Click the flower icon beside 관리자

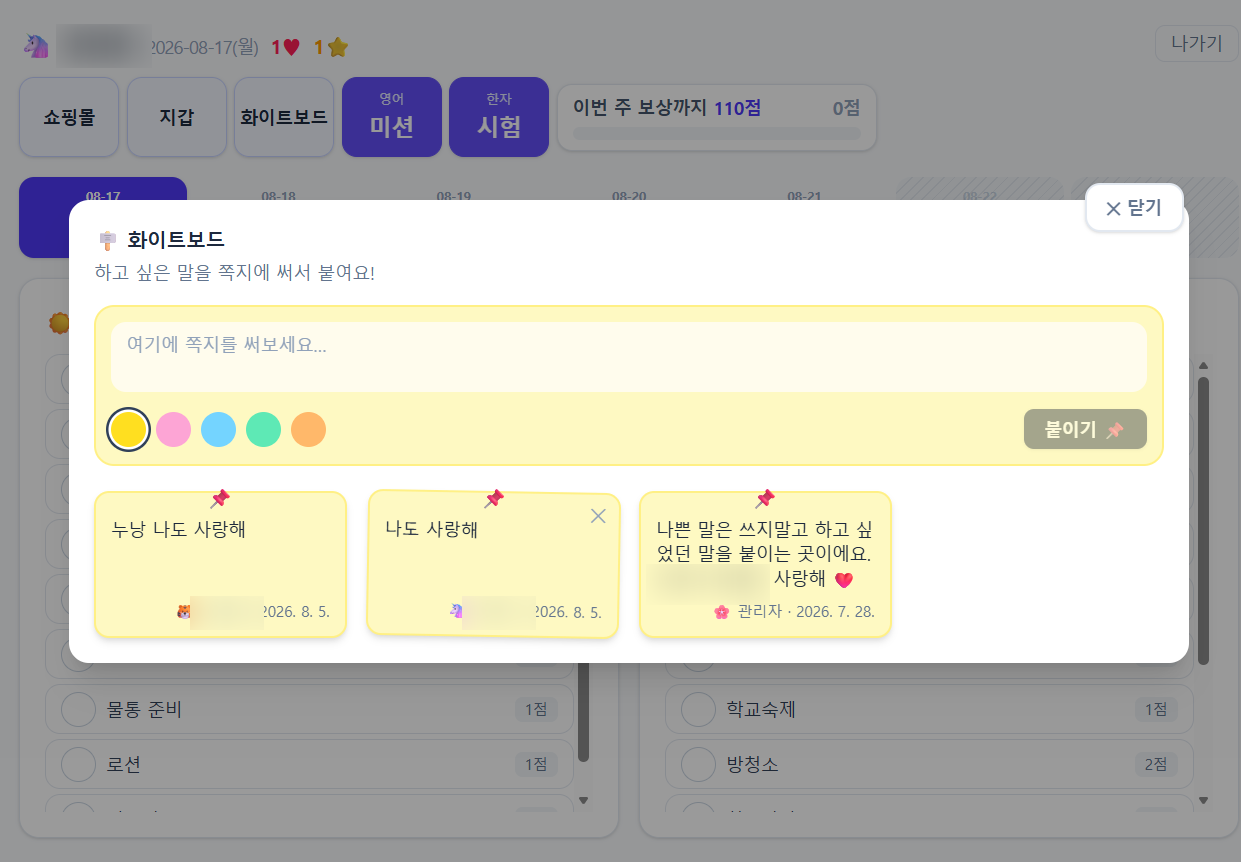tap(722, 612)
